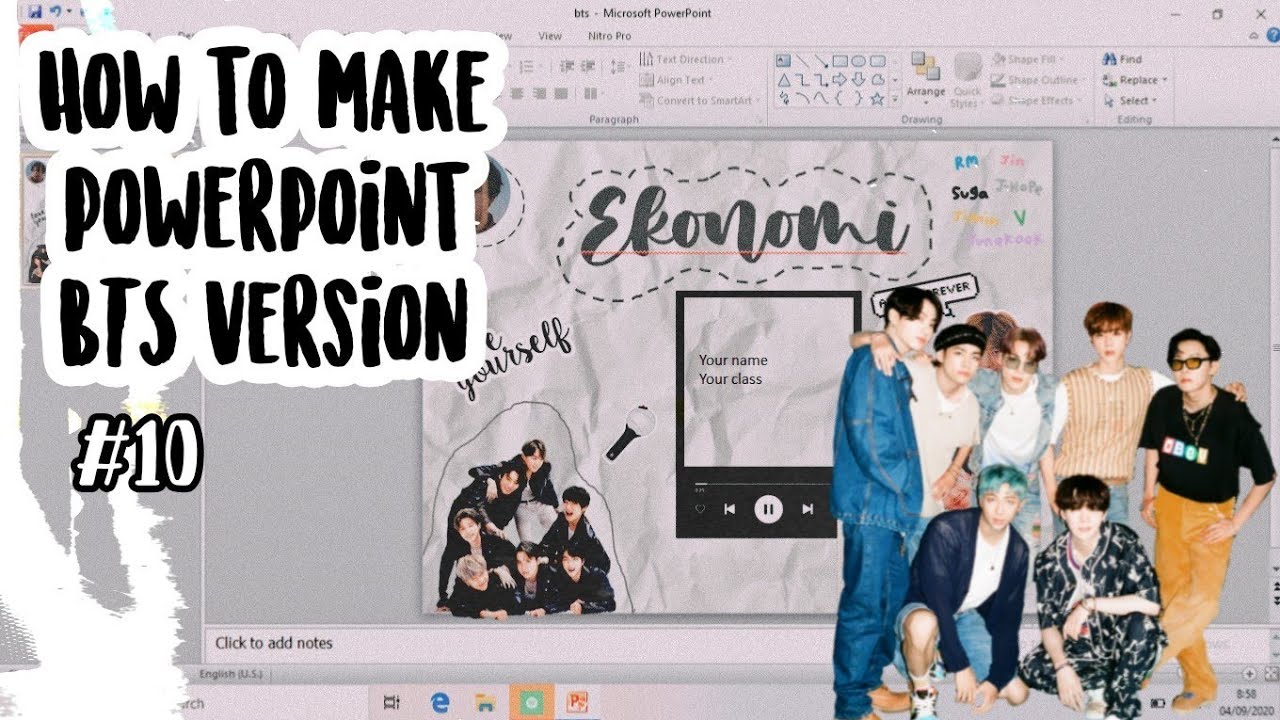This screenshot has width=1280, height=720.
Task: Open the Shape Outline dropdown
Action: point(1040,80)
